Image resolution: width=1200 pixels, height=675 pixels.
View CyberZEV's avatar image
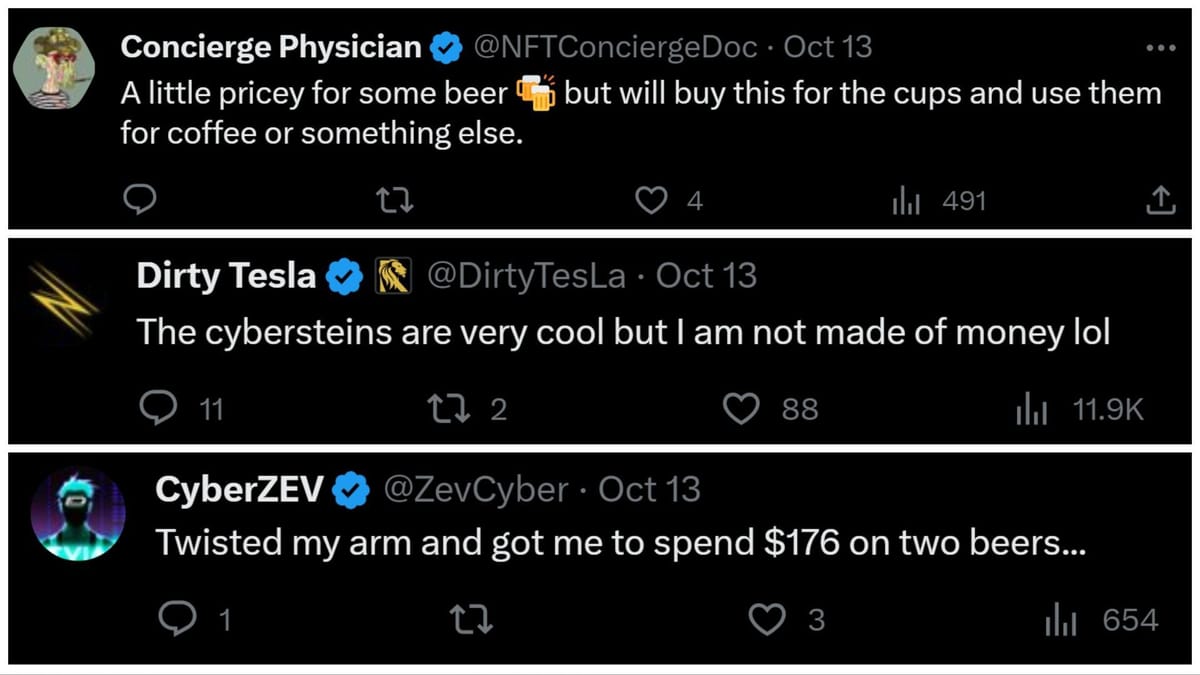coord(79,513)
